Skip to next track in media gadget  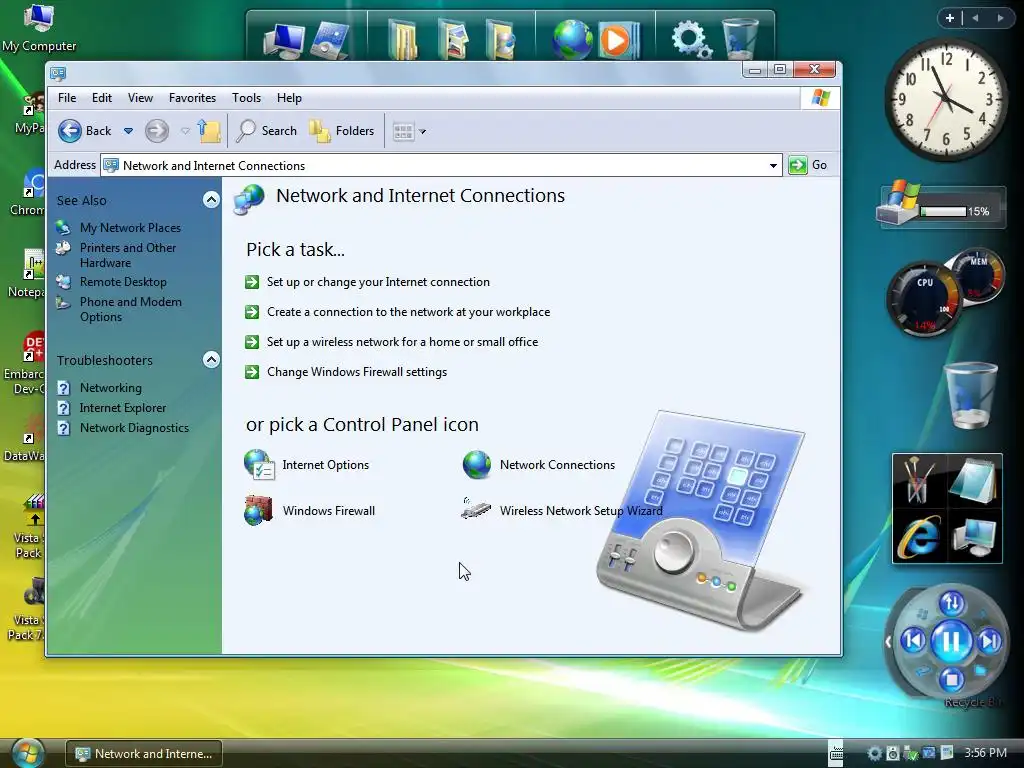click(990, 641)
